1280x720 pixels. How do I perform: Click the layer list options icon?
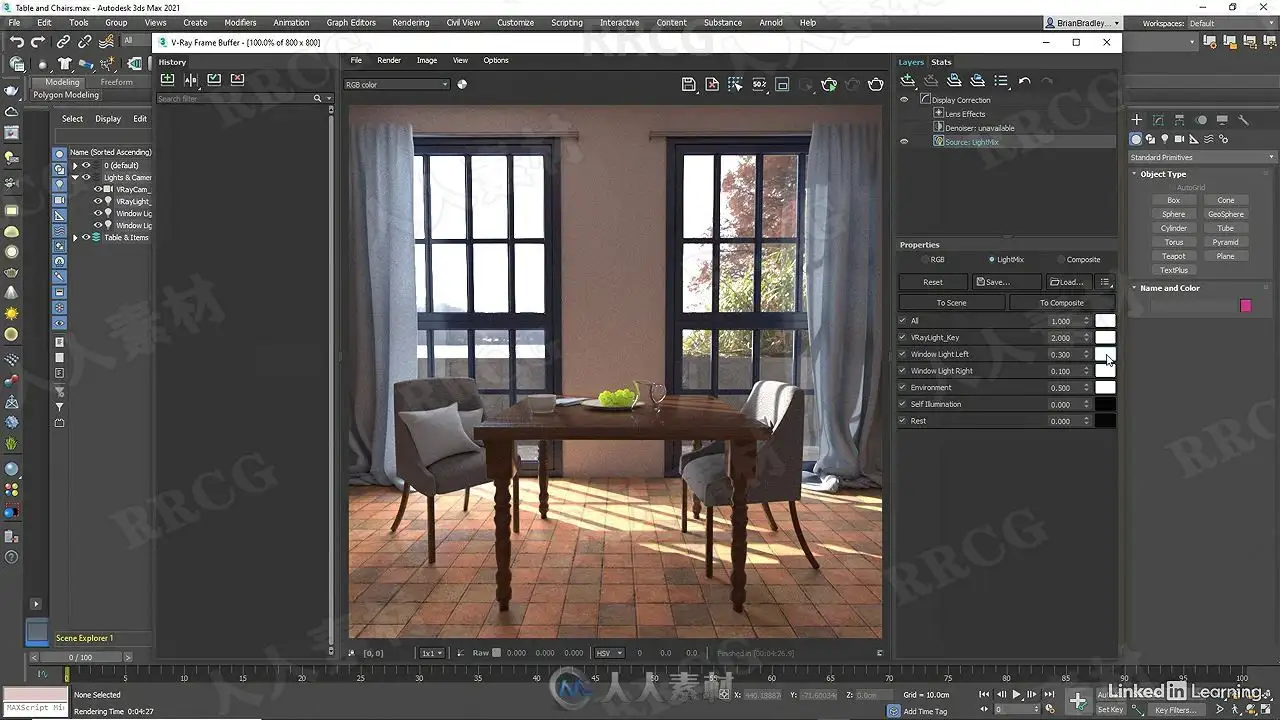pos(1001,81)
